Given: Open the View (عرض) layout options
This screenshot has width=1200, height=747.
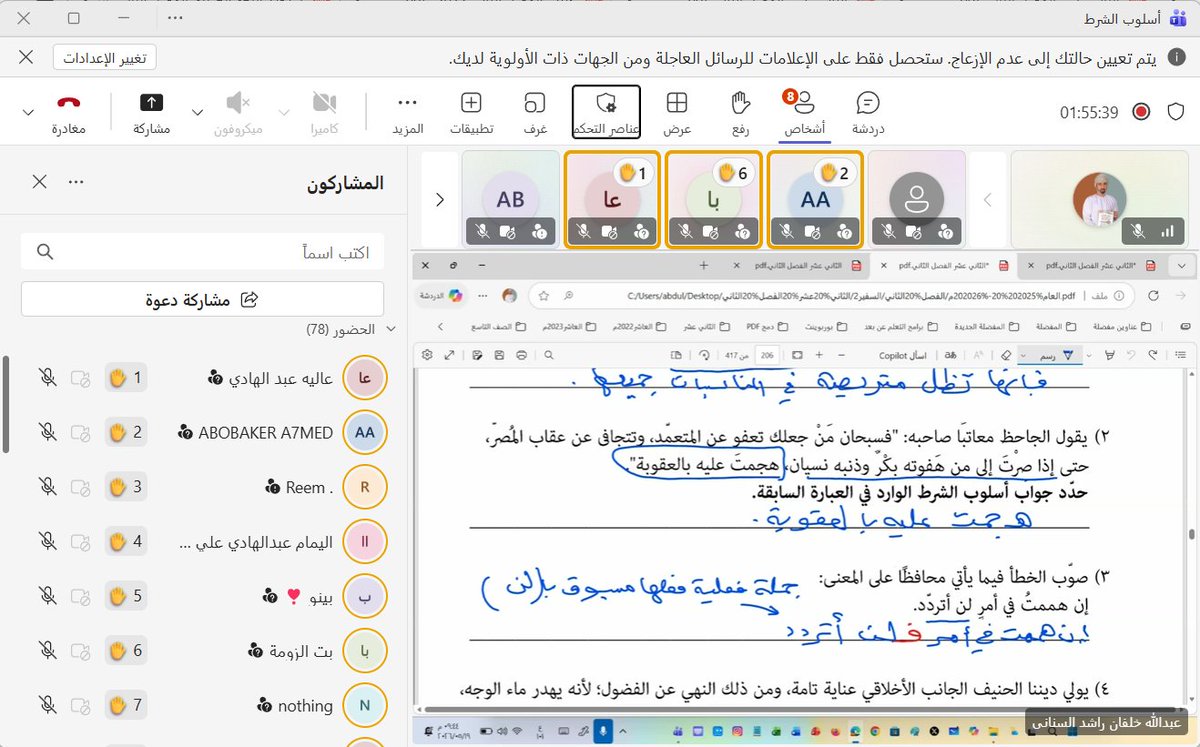Looking at the screenshot, I should [x=677, y=111].
